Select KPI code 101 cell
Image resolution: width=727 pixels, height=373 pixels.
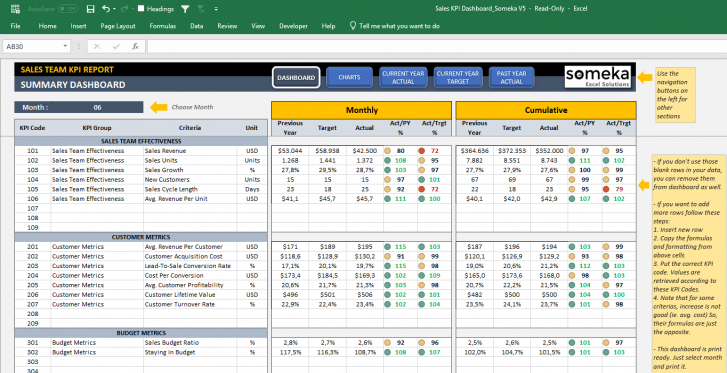[32, 151]
